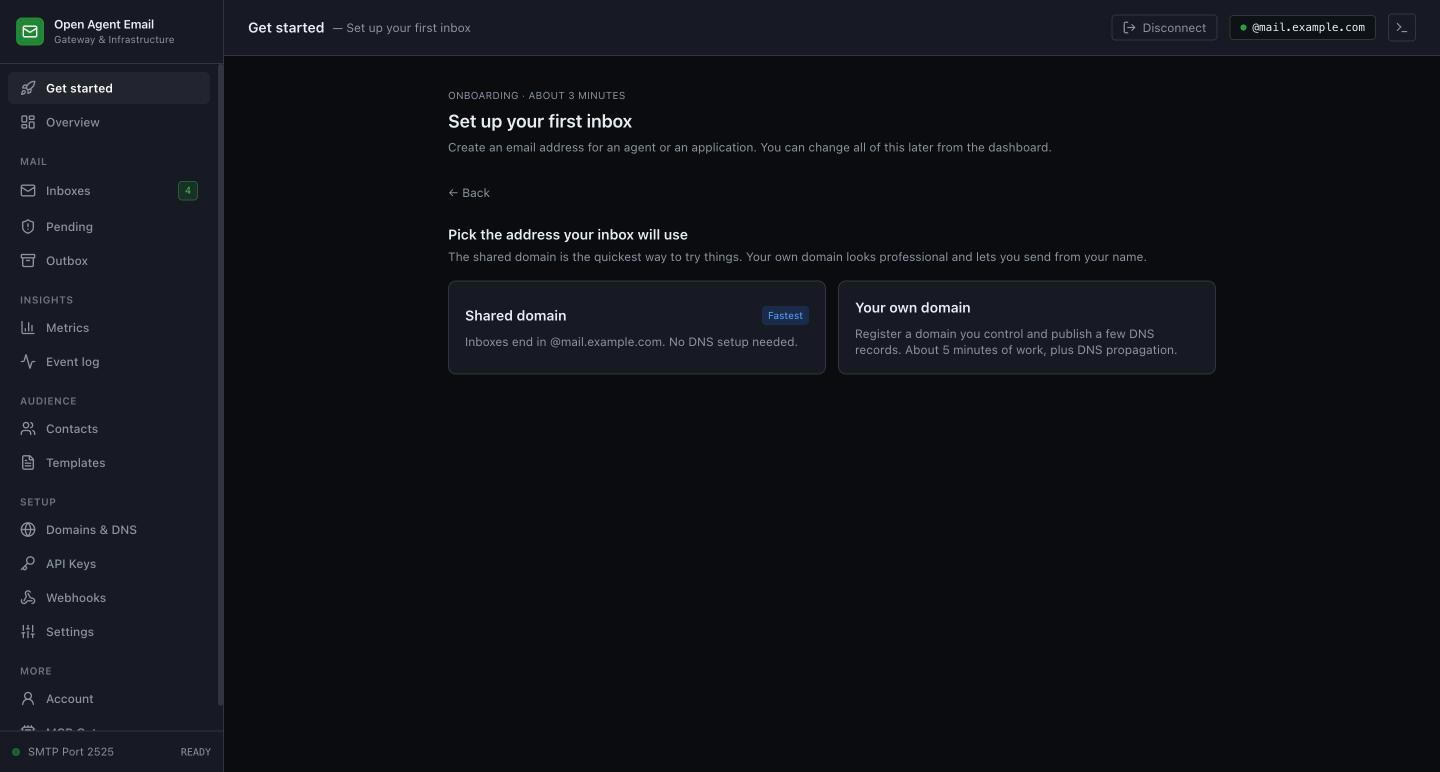Image resolution: width=1440 pixels, height=772 pixels.
Task: Click the Fastest badge on Shared domain
Action: tap(785, 316)
